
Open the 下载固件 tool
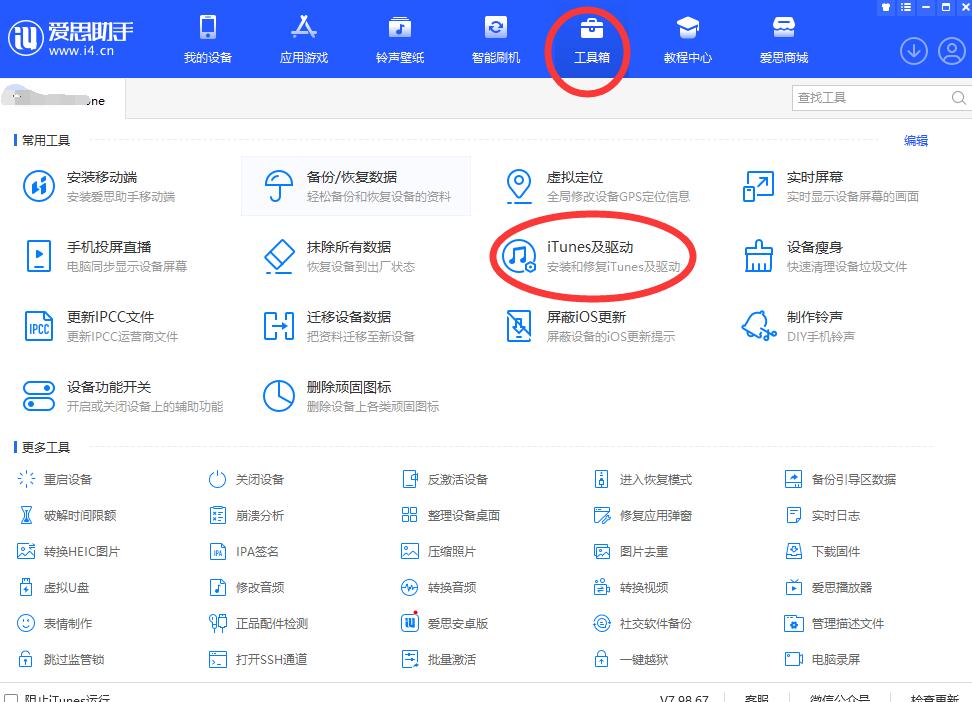(x=823, y=551)
